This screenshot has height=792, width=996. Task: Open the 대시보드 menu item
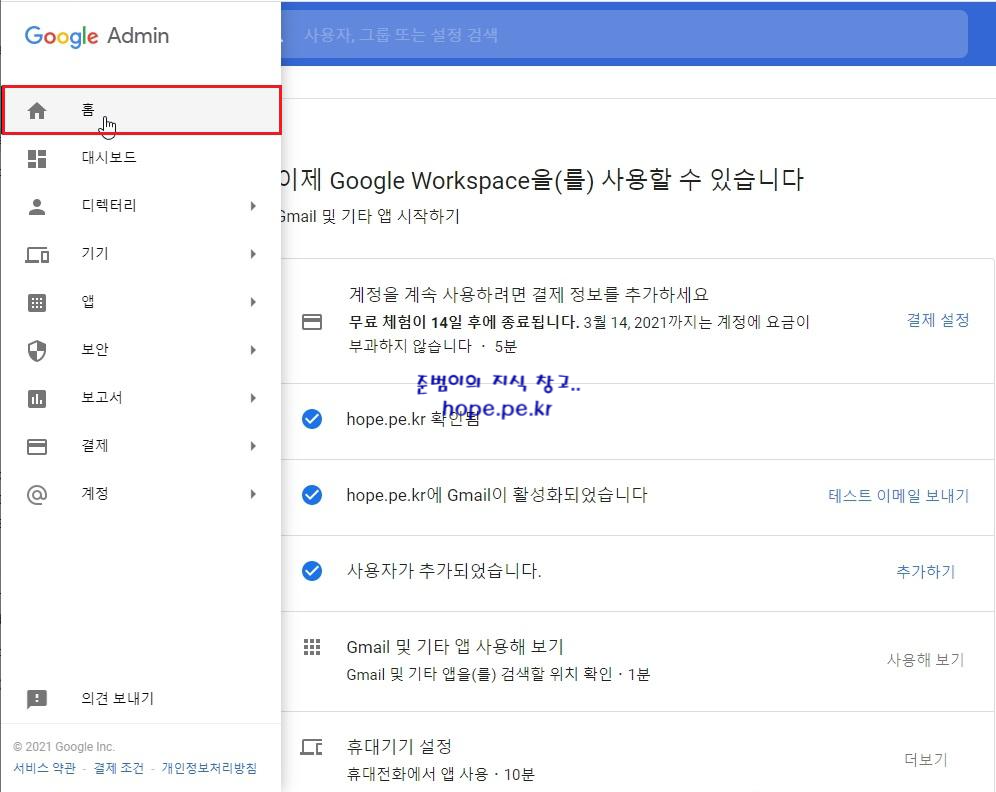[141, 158]
